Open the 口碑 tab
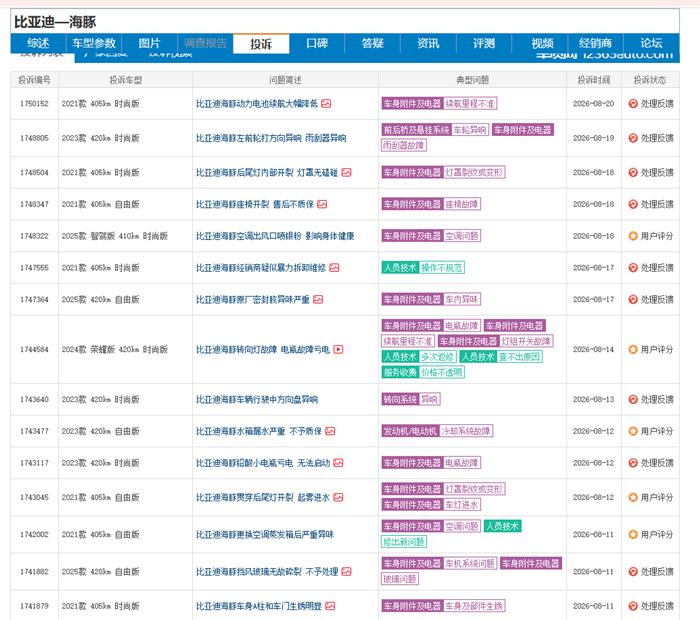Image resolution: width=700 pixels, height=620 pixels. 317,43
